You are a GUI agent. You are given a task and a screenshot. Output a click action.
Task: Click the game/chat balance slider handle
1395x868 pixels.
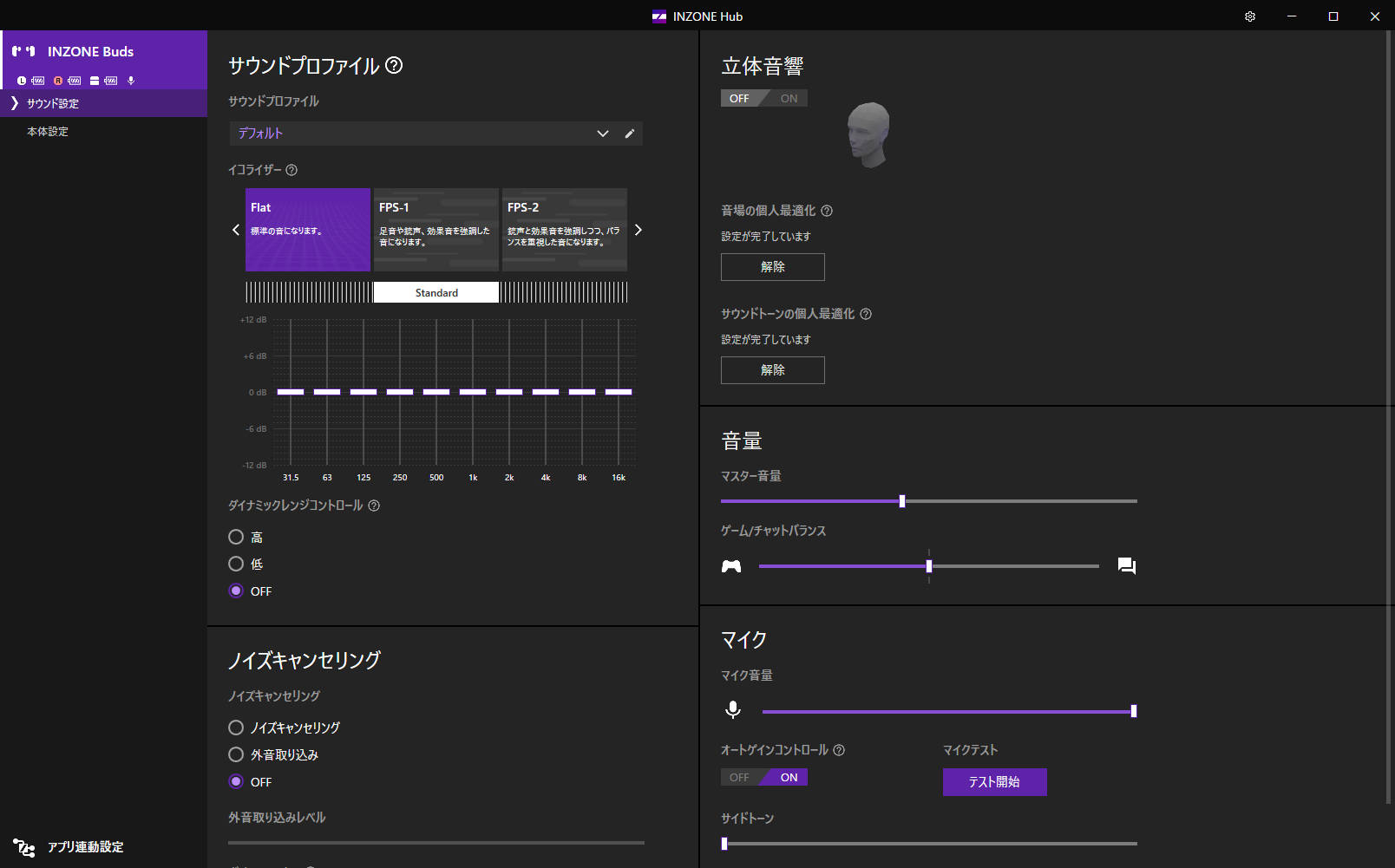(929, 566)
